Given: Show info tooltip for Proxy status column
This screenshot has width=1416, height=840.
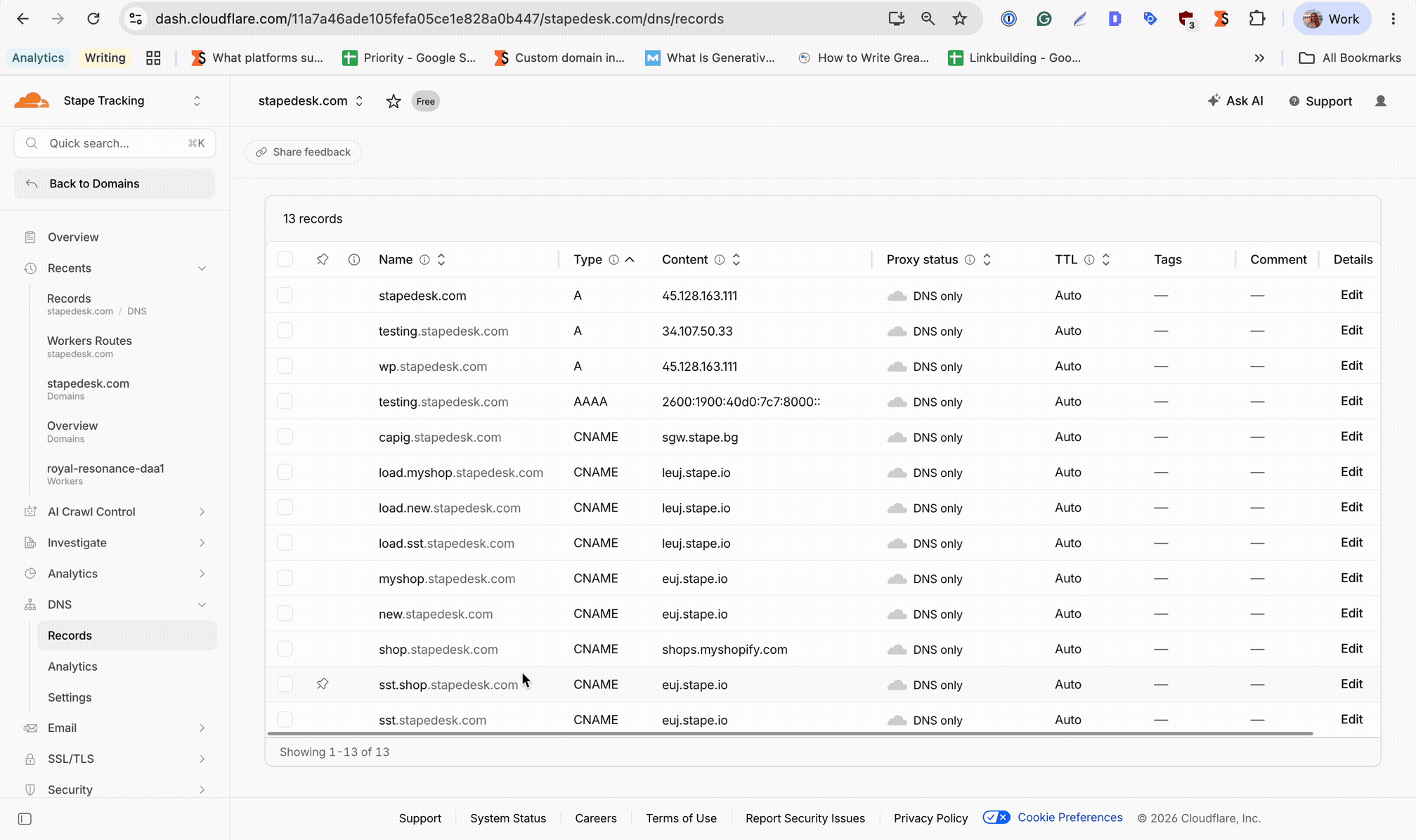Looking at the screenshot, I should point(970,260).
